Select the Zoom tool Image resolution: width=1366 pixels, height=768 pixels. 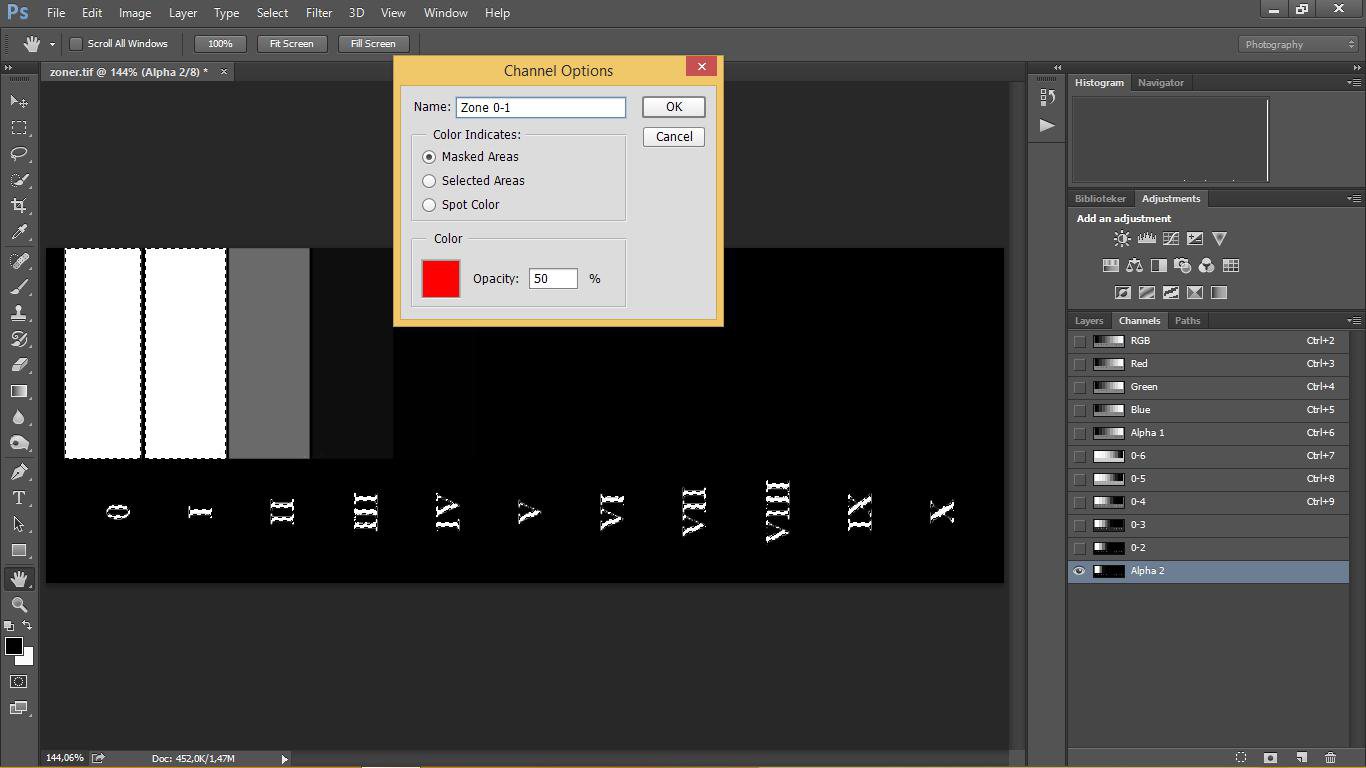[19, 605]
